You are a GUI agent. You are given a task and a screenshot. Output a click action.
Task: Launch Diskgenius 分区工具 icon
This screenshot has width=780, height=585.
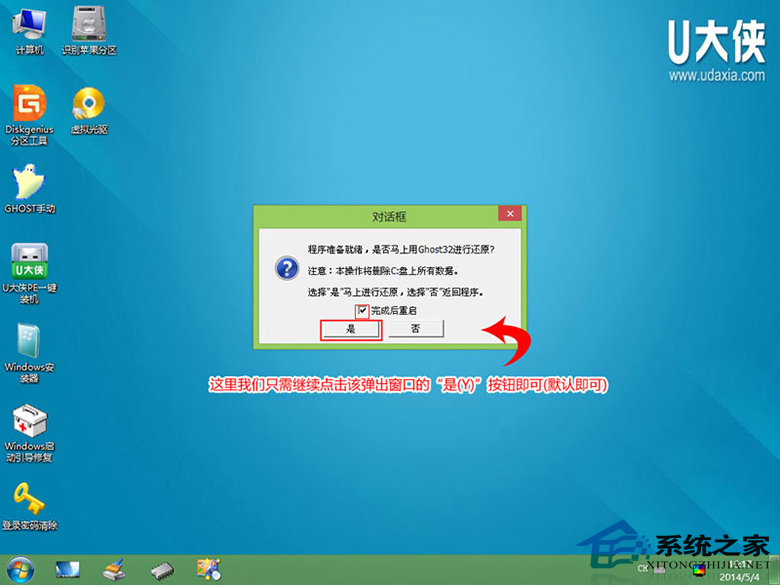[29, 115]
